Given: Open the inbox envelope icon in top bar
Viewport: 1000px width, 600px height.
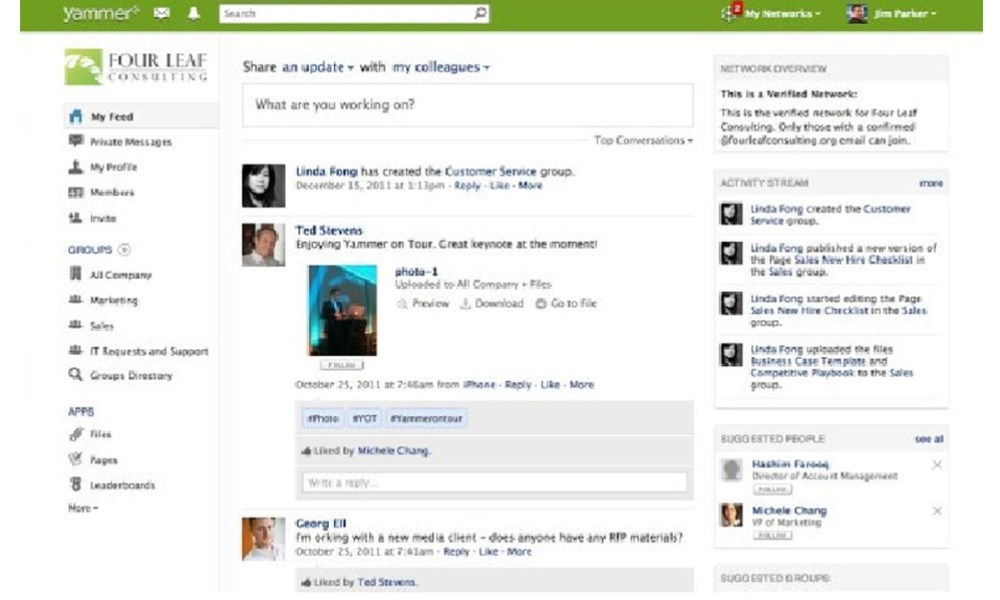Looking at the screenshot, I should point(161,13).
